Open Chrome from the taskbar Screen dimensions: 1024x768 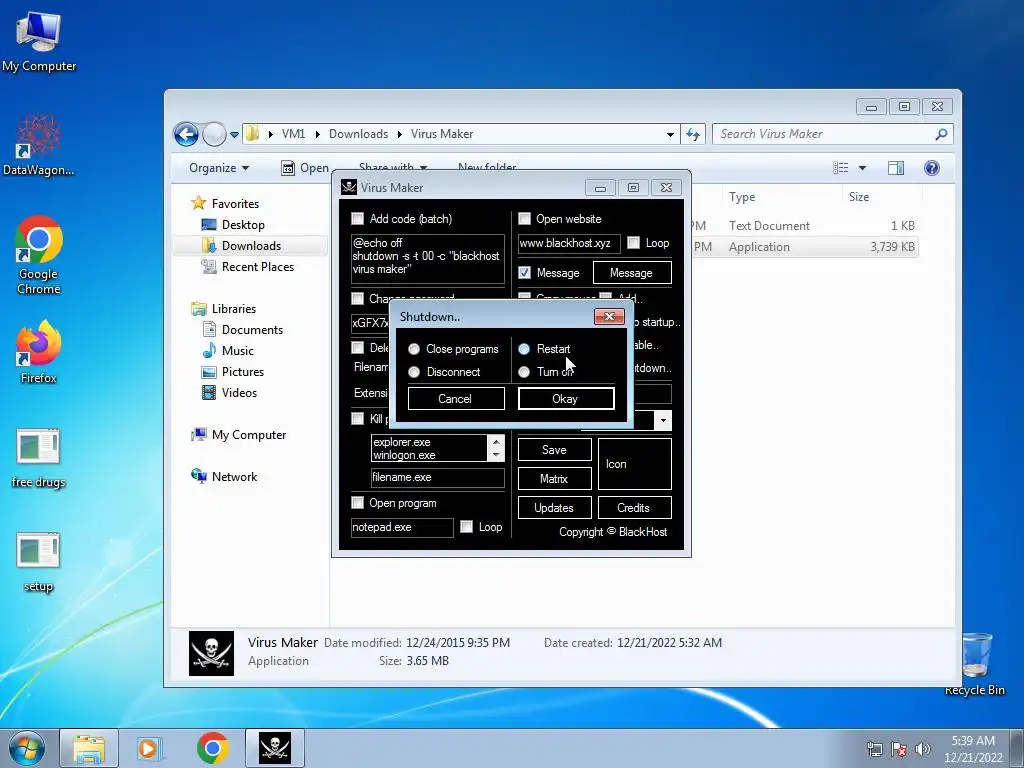pyautogui.click(x=212, y=748)
